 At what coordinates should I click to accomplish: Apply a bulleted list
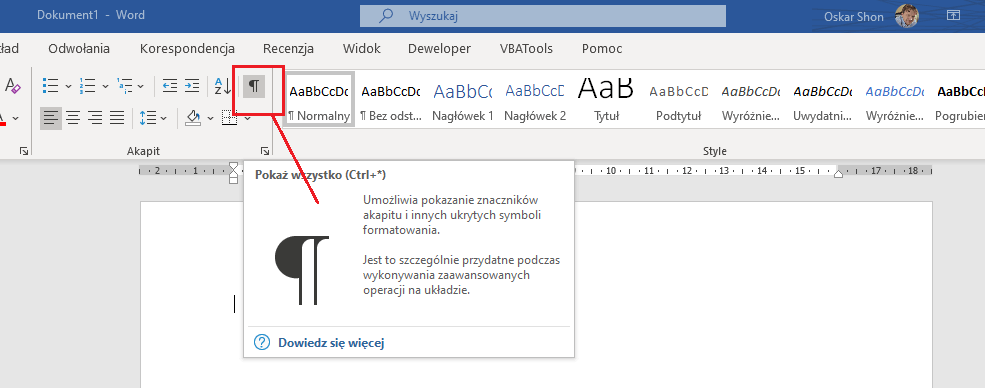(51, 85)
